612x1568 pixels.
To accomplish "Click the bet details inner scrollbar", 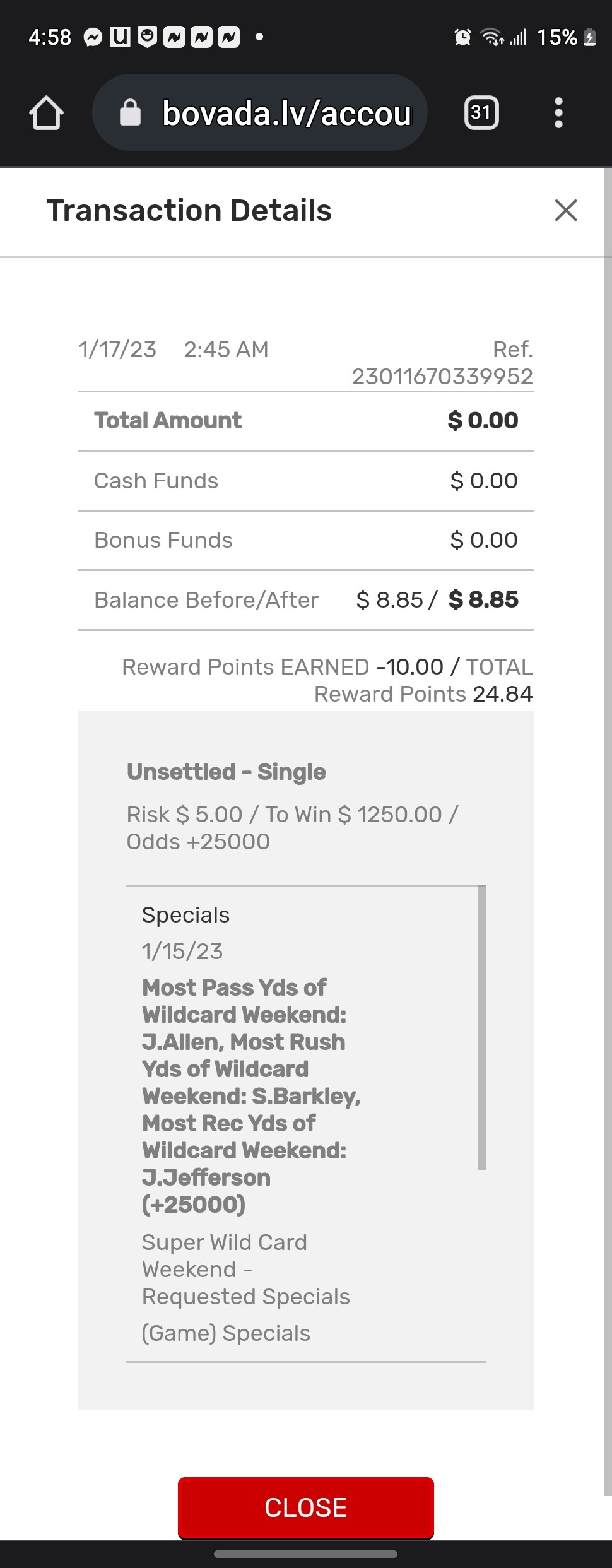I will [482, 1027].
